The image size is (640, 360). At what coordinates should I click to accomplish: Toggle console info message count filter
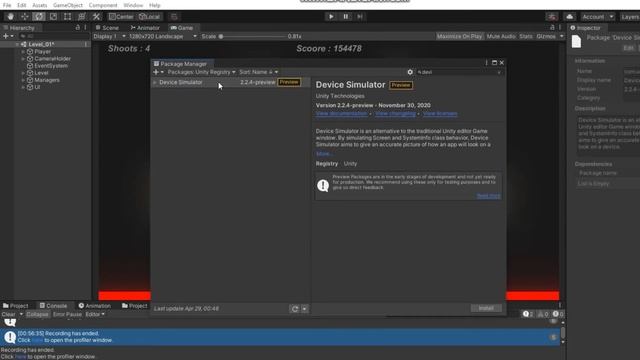[528, 314]
